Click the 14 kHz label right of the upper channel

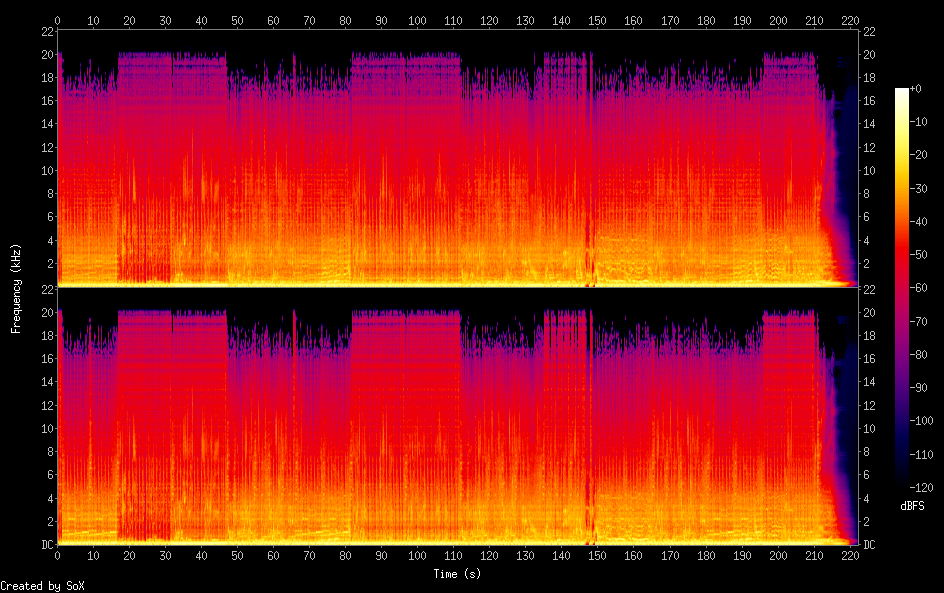pyautogui.click(x=870, y=124)
